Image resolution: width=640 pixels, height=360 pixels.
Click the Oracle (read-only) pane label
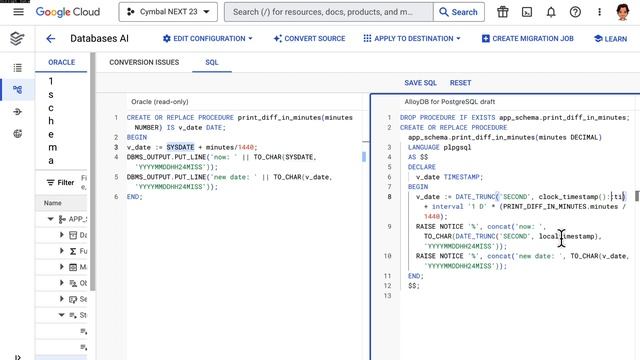(160, 102)
